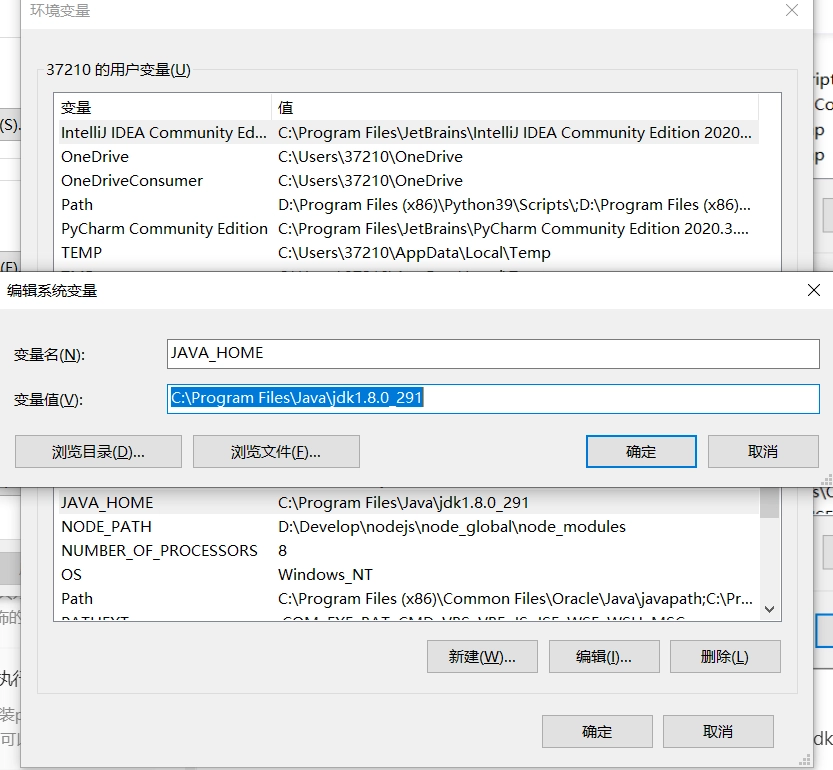Screen dimensions: 833x770
Task: Click the system variables list scrollbar thumb
Action: coord(769,503)
